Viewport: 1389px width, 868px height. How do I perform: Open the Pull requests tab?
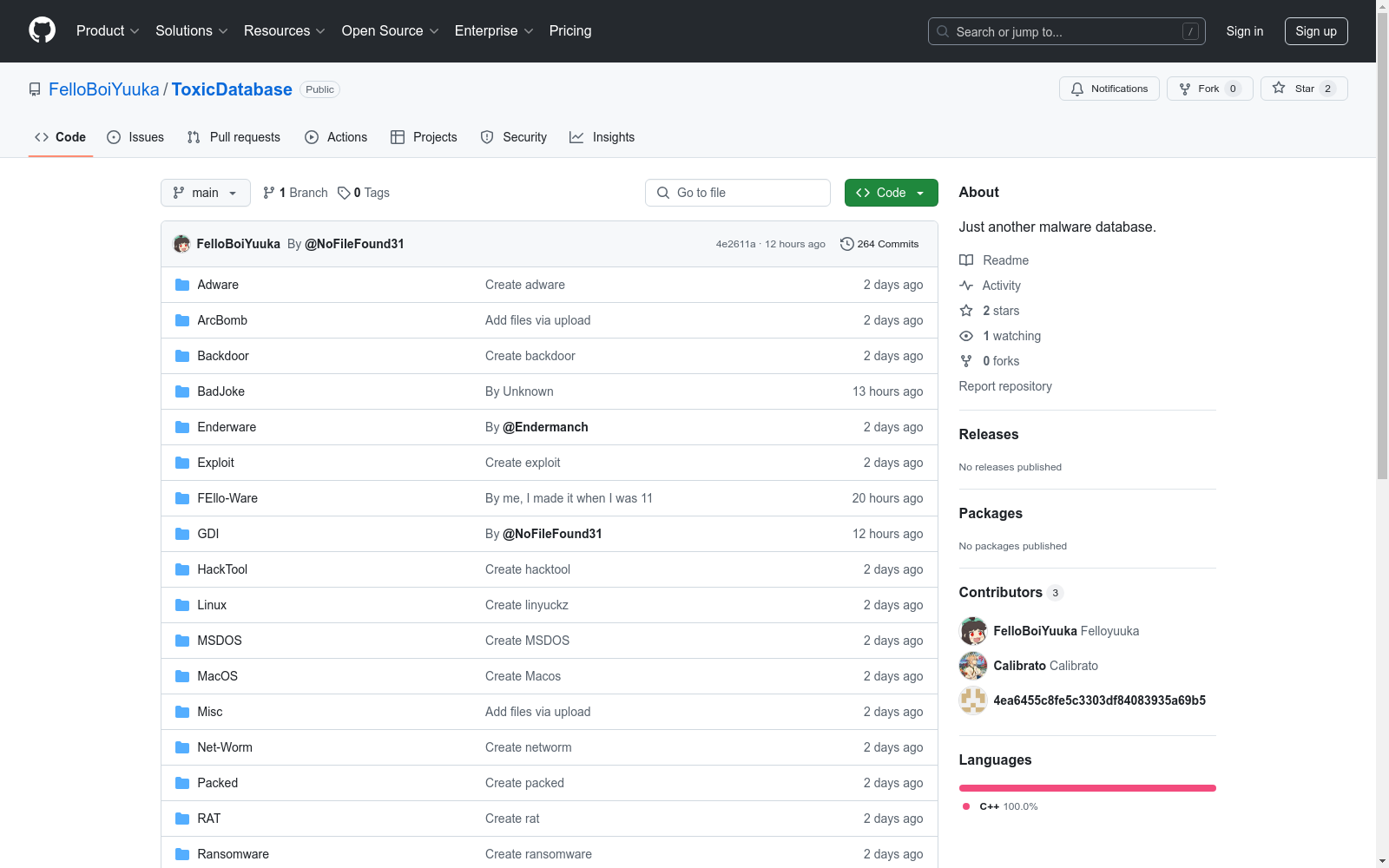click(234, 137)
